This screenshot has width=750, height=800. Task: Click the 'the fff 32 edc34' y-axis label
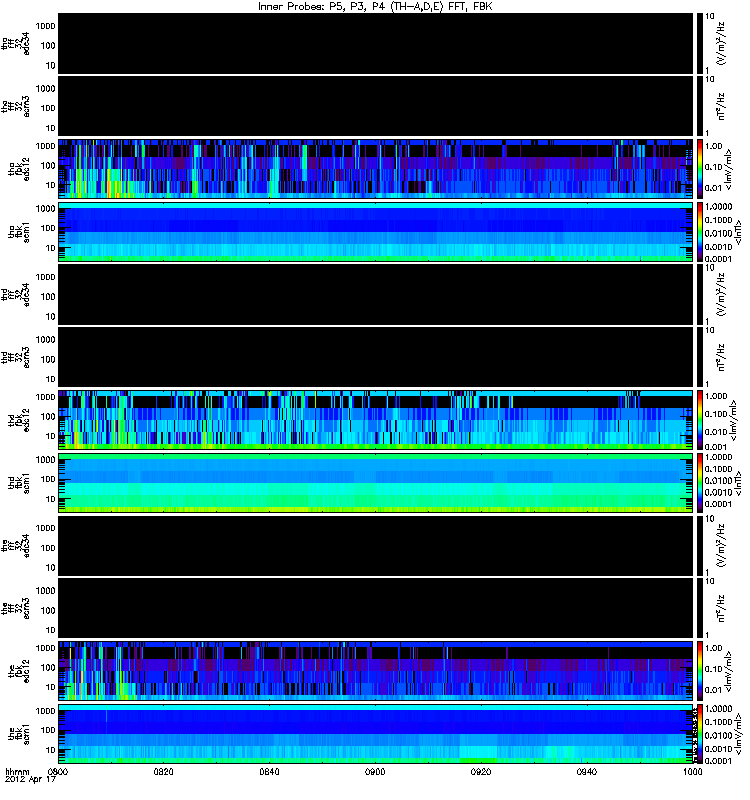(16, 546)
